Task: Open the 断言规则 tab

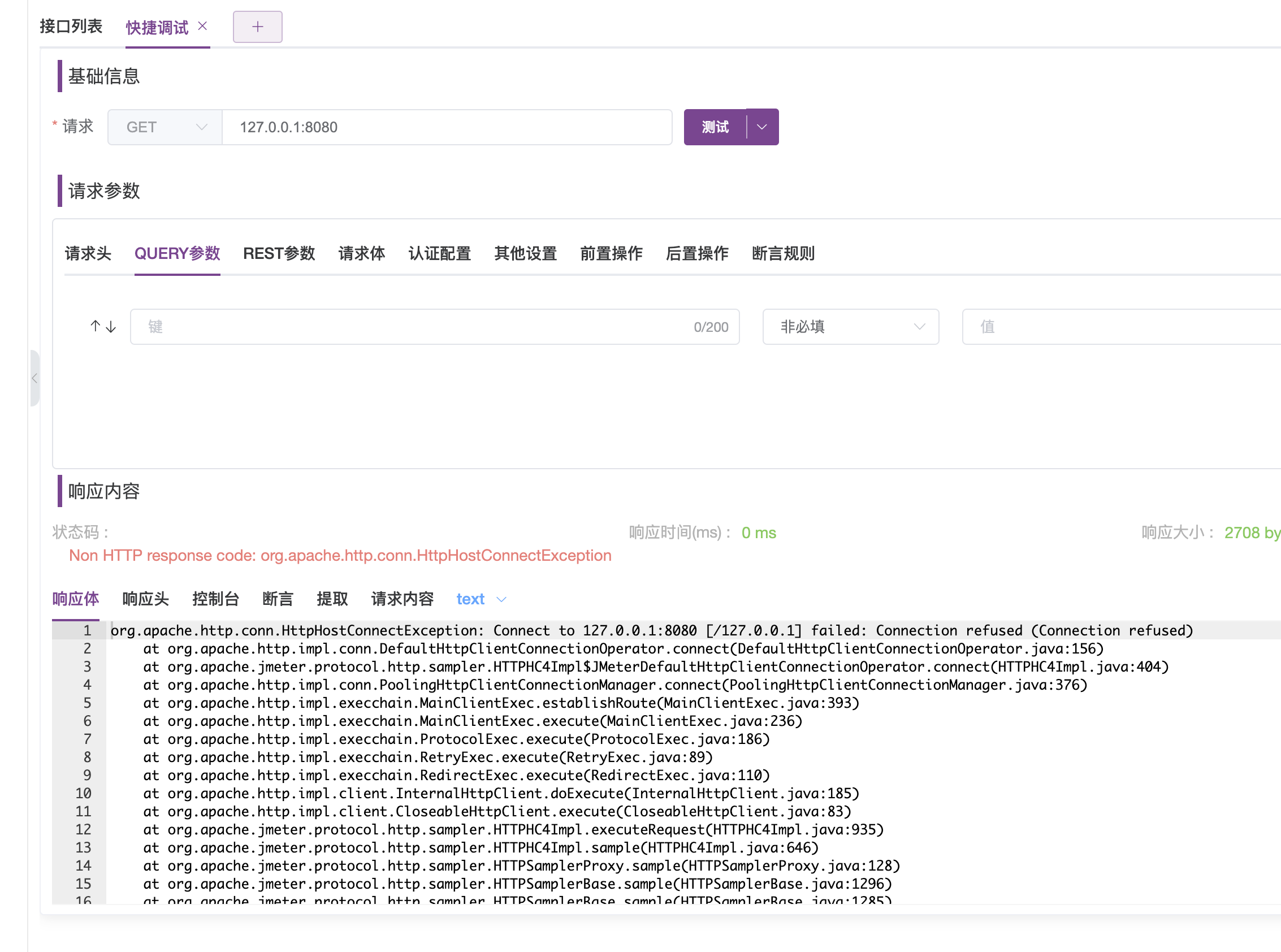Action: tap(783, 254)
